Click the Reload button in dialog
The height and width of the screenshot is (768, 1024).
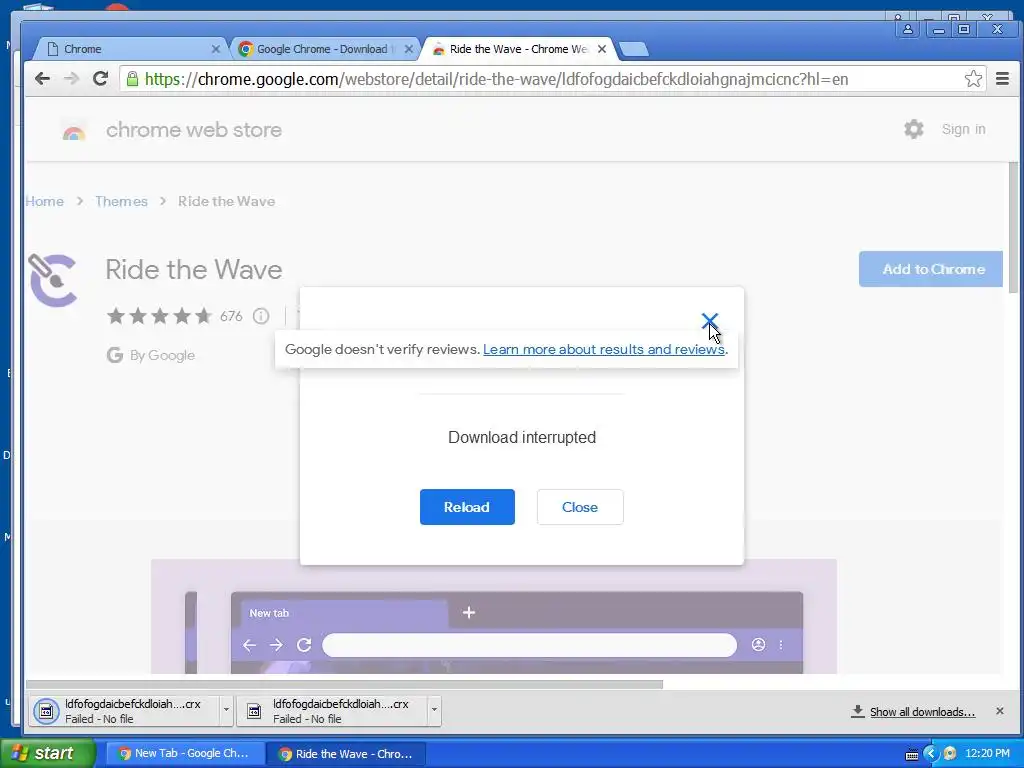pyautogui.click(x=467, y=507)
